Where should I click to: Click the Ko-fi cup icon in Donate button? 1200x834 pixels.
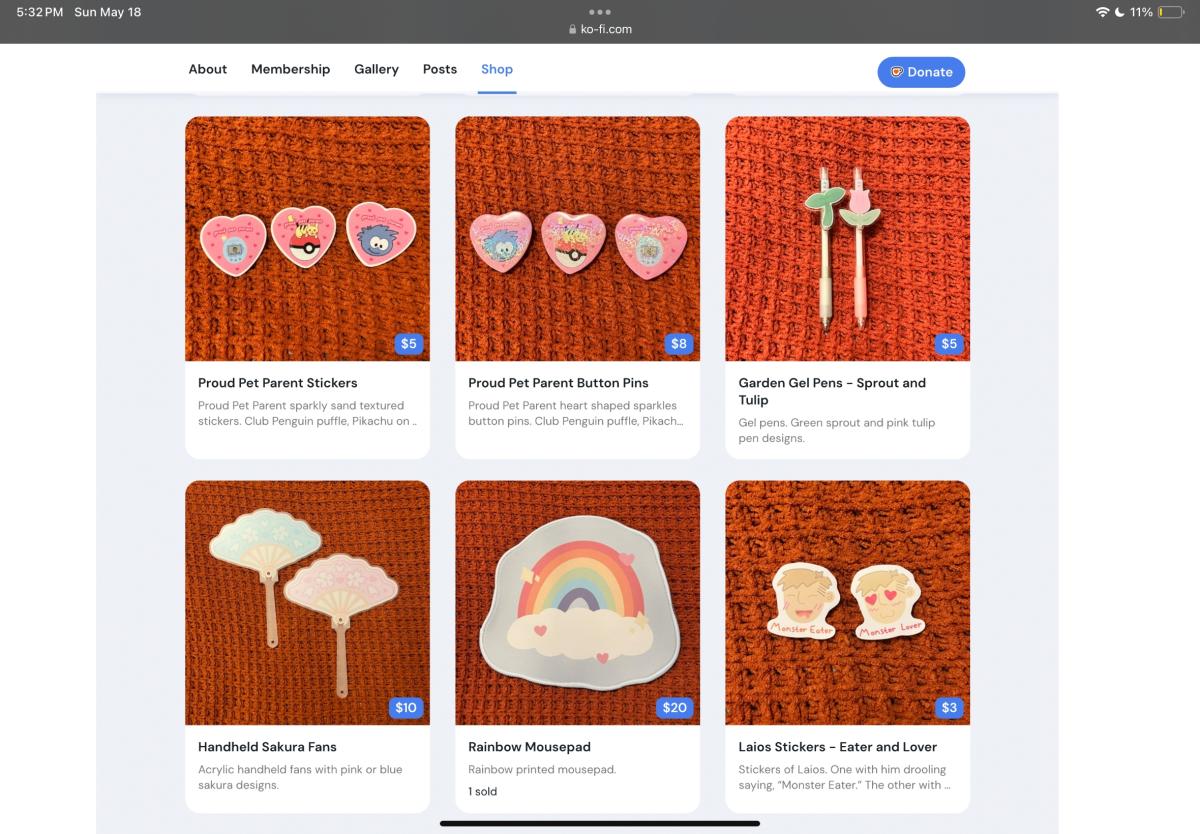[897, 72]
